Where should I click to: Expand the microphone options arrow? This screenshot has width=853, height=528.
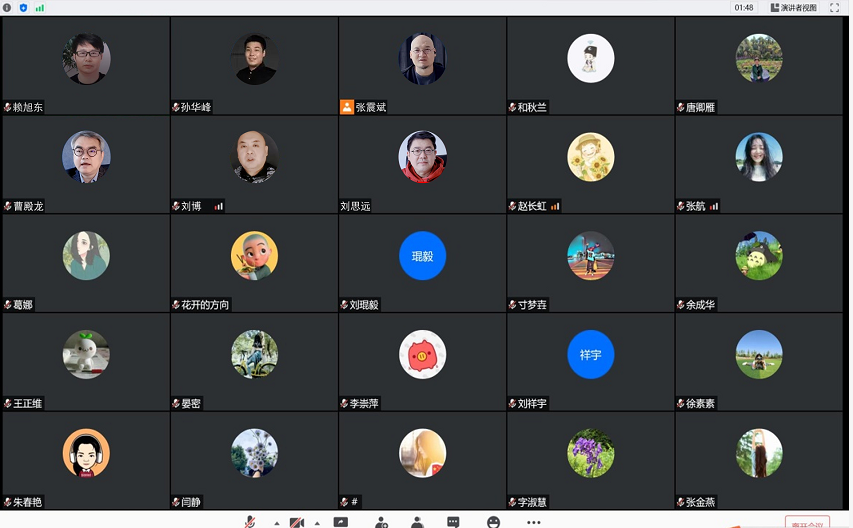click(x=277, y=523)
